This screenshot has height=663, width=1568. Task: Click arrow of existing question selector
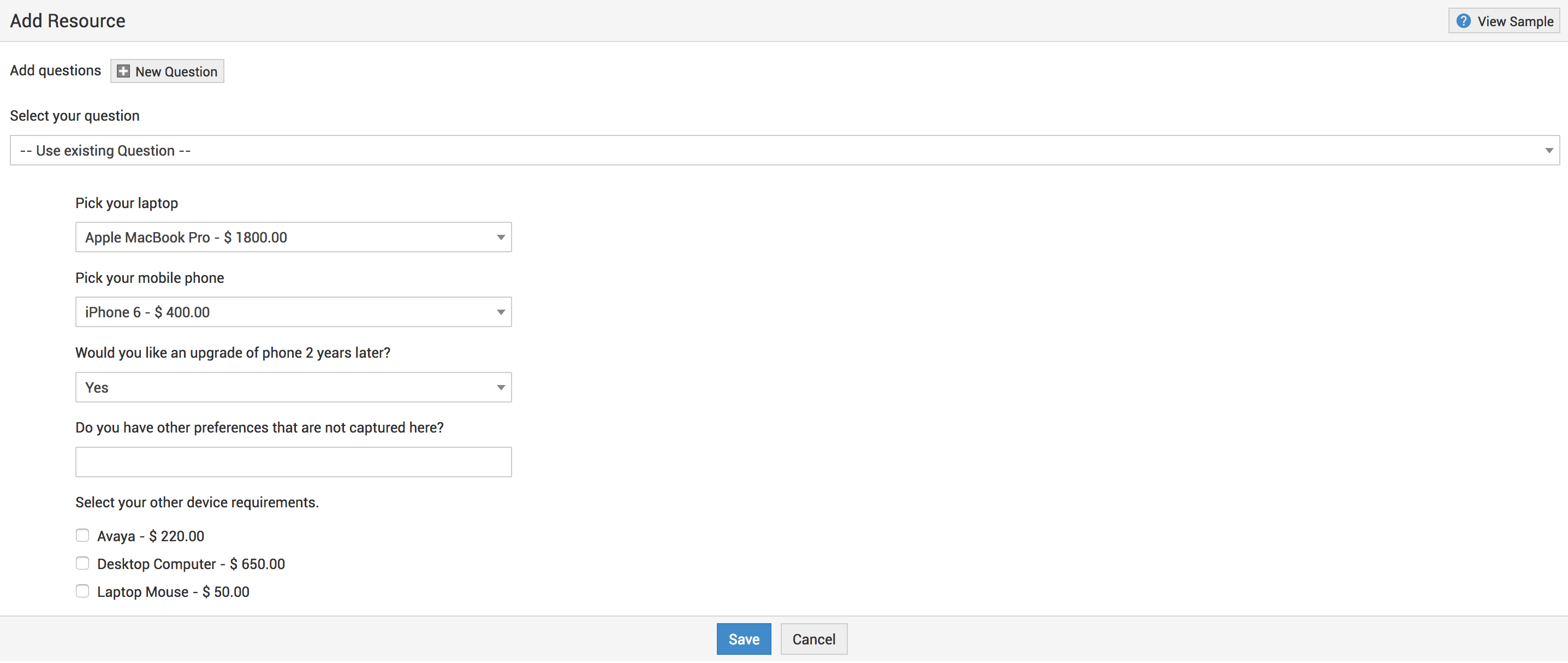(1548, 150)
